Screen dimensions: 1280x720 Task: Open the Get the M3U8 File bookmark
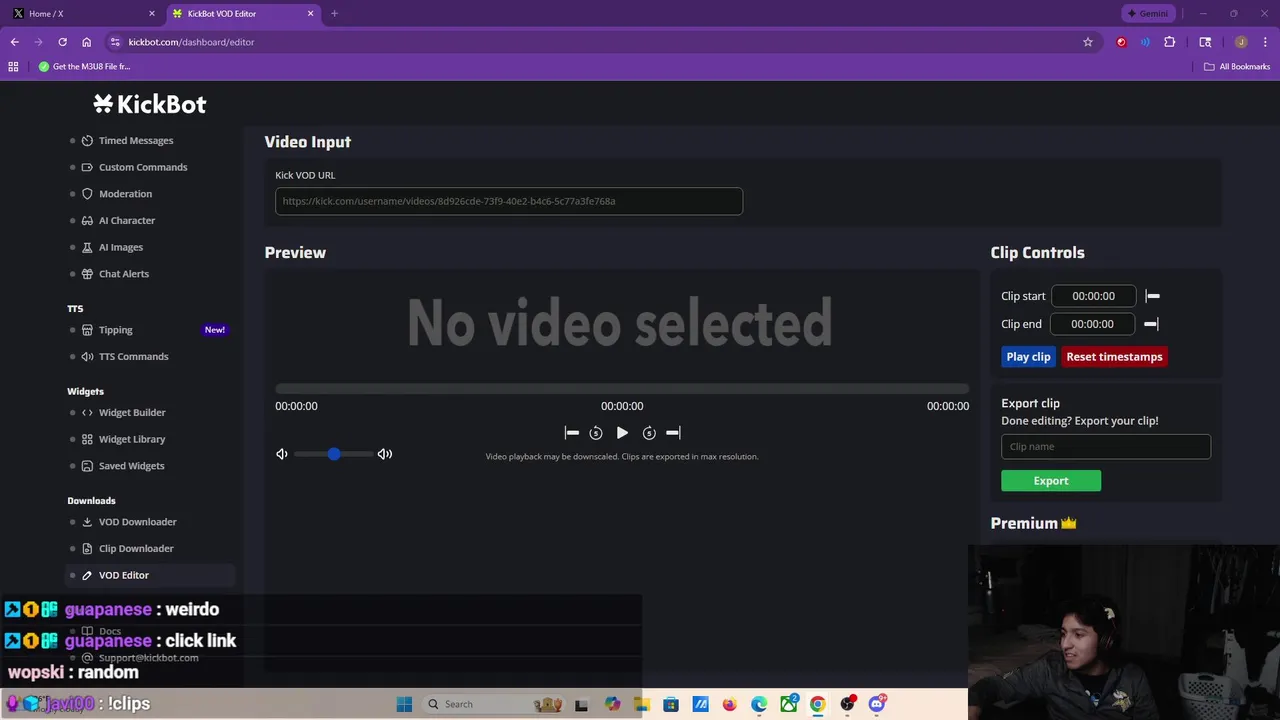point(84,67)
